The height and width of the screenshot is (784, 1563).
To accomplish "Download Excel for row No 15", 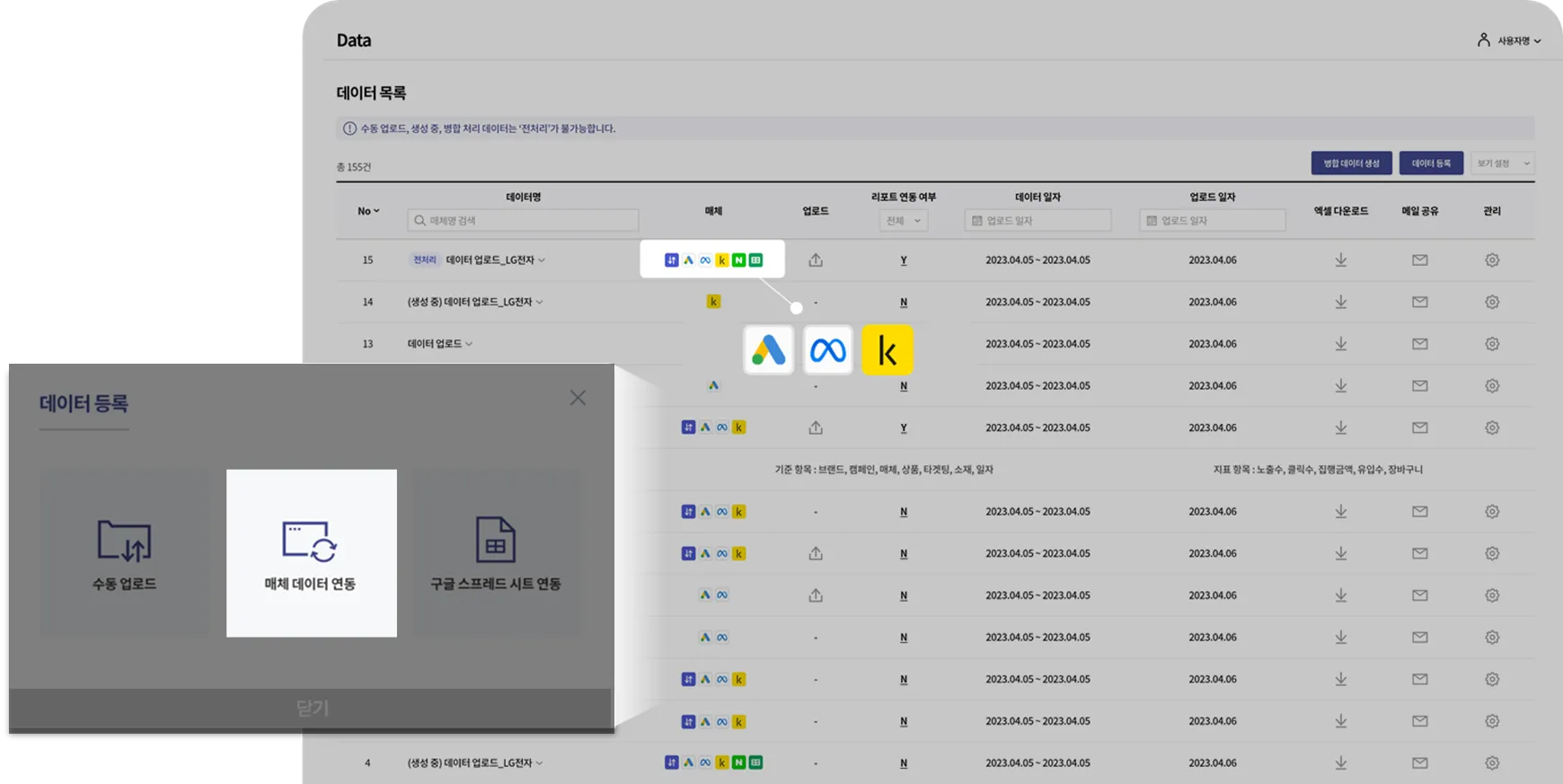I will (1340, 260).
